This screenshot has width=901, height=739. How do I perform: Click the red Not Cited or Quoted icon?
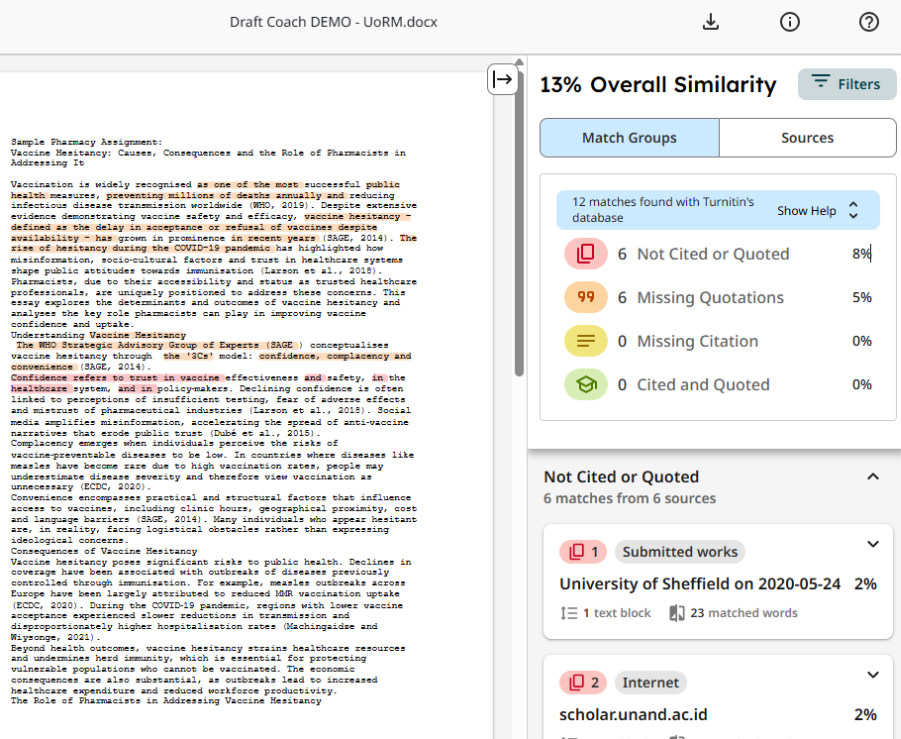(586, 254)
